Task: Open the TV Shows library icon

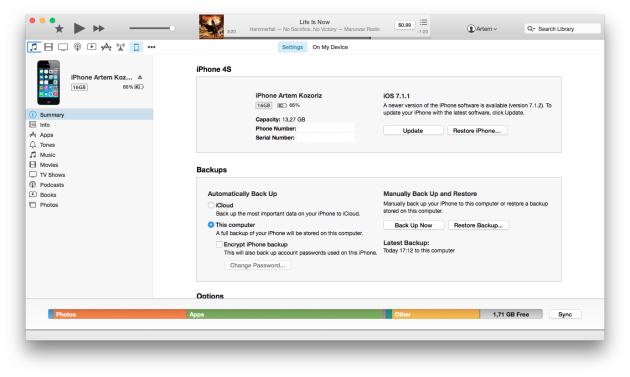Action: (x=63, y=47)
